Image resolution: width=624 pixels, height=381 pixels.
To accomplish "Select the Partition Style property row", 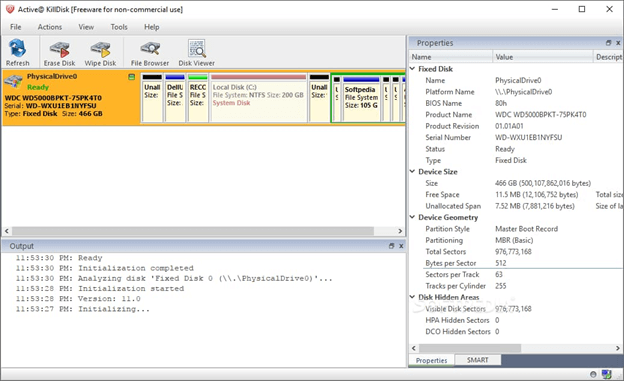I will [516, 229].
